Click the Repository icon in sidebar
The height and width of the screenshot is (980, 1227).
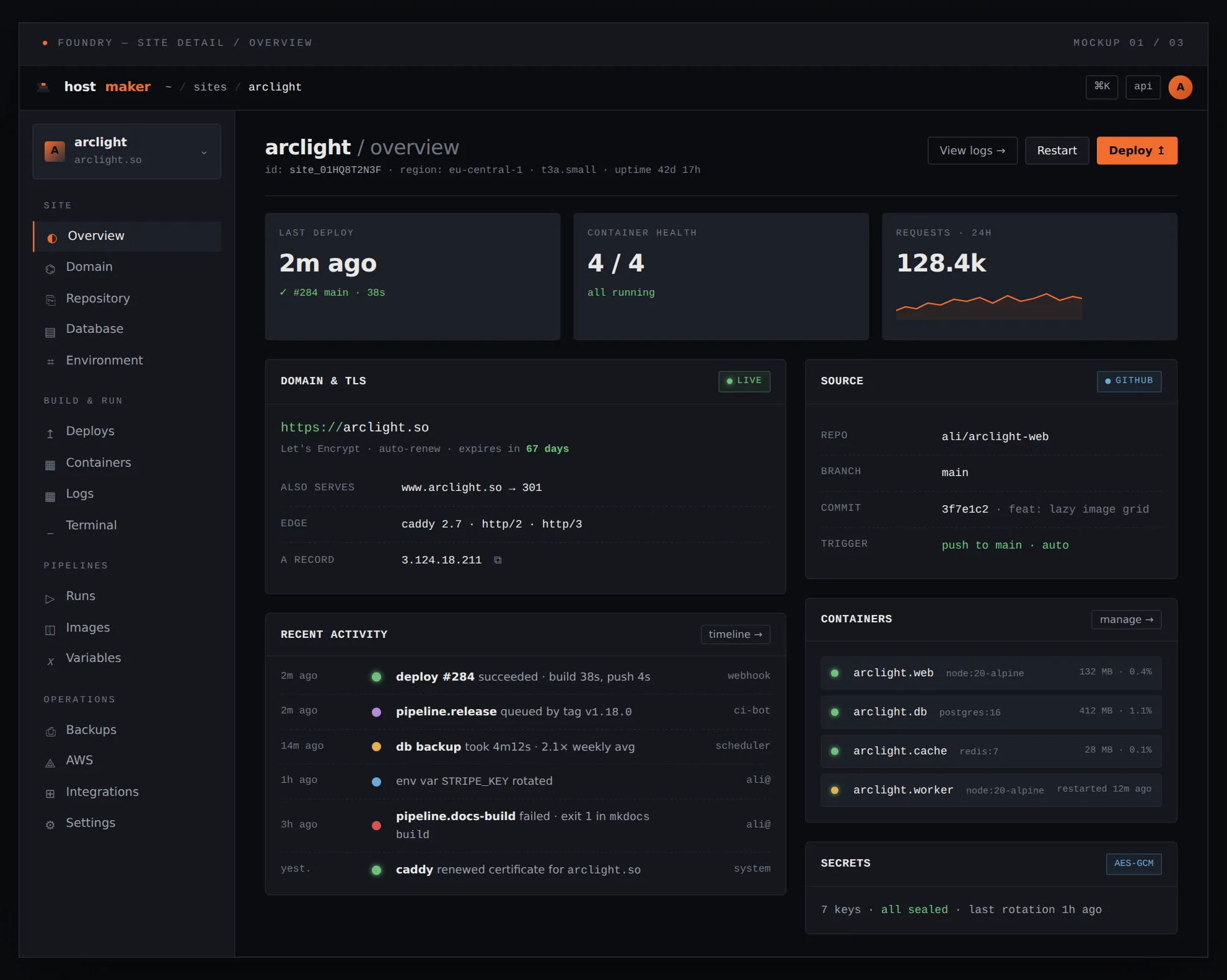point(50,300)
